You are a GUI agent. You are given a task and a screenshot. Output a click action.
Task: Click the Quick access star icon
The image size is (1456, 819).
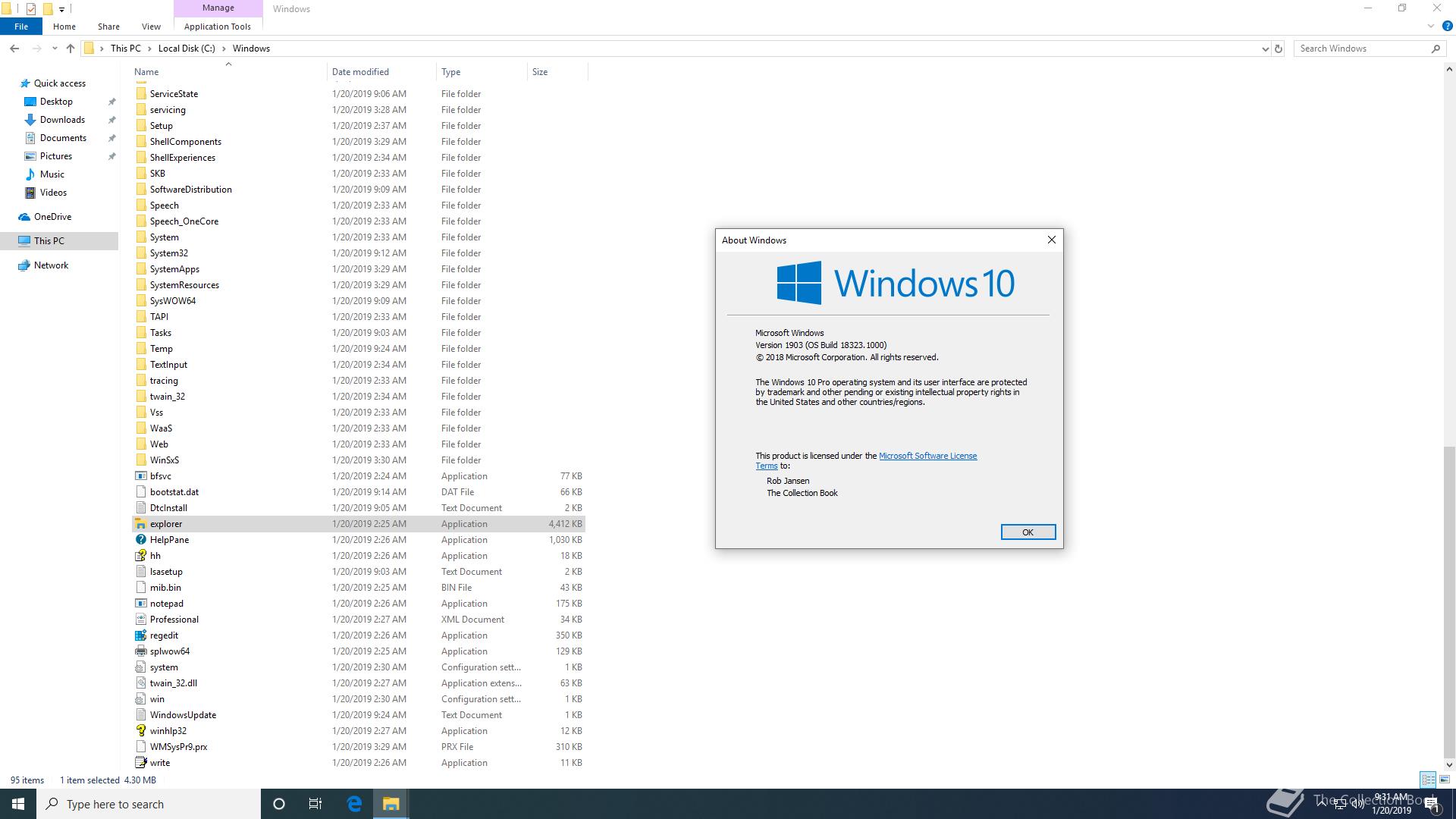click(24, 83)
